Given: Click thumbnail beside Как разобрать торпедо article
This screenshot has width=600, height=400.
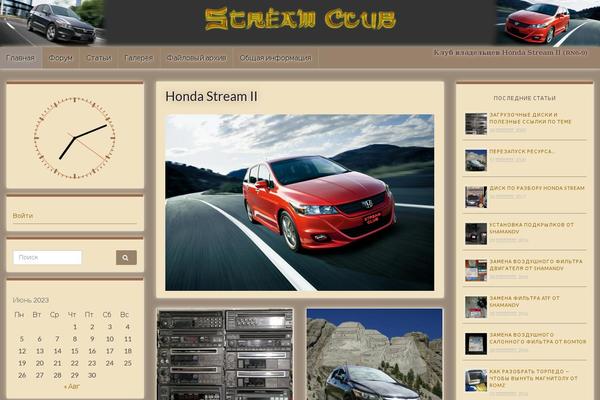Looking at the screenshot, I should pos(476,380).
